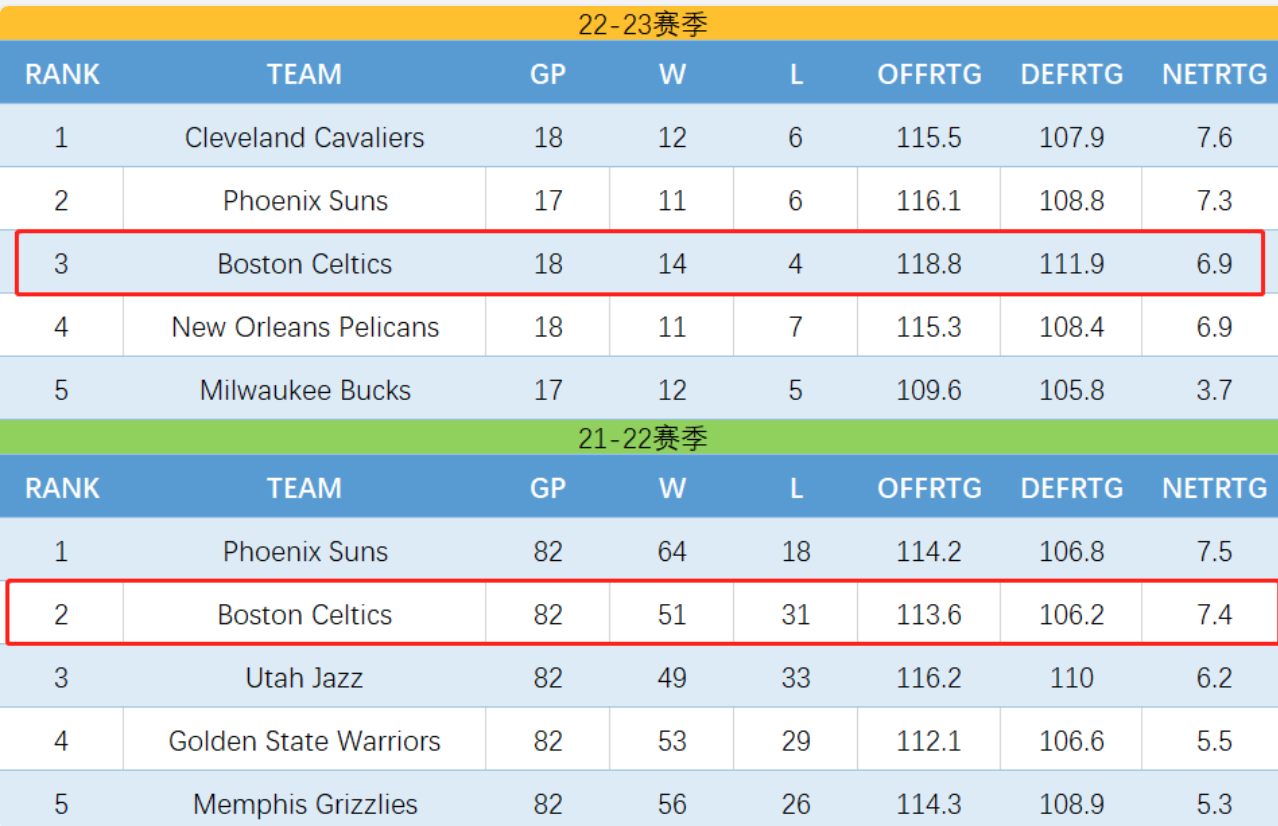Viewport: 1278px width, 826px height.
Task: Select the Utah Jazz team cell
Action: pyautogui.click(x=304, y=677)
